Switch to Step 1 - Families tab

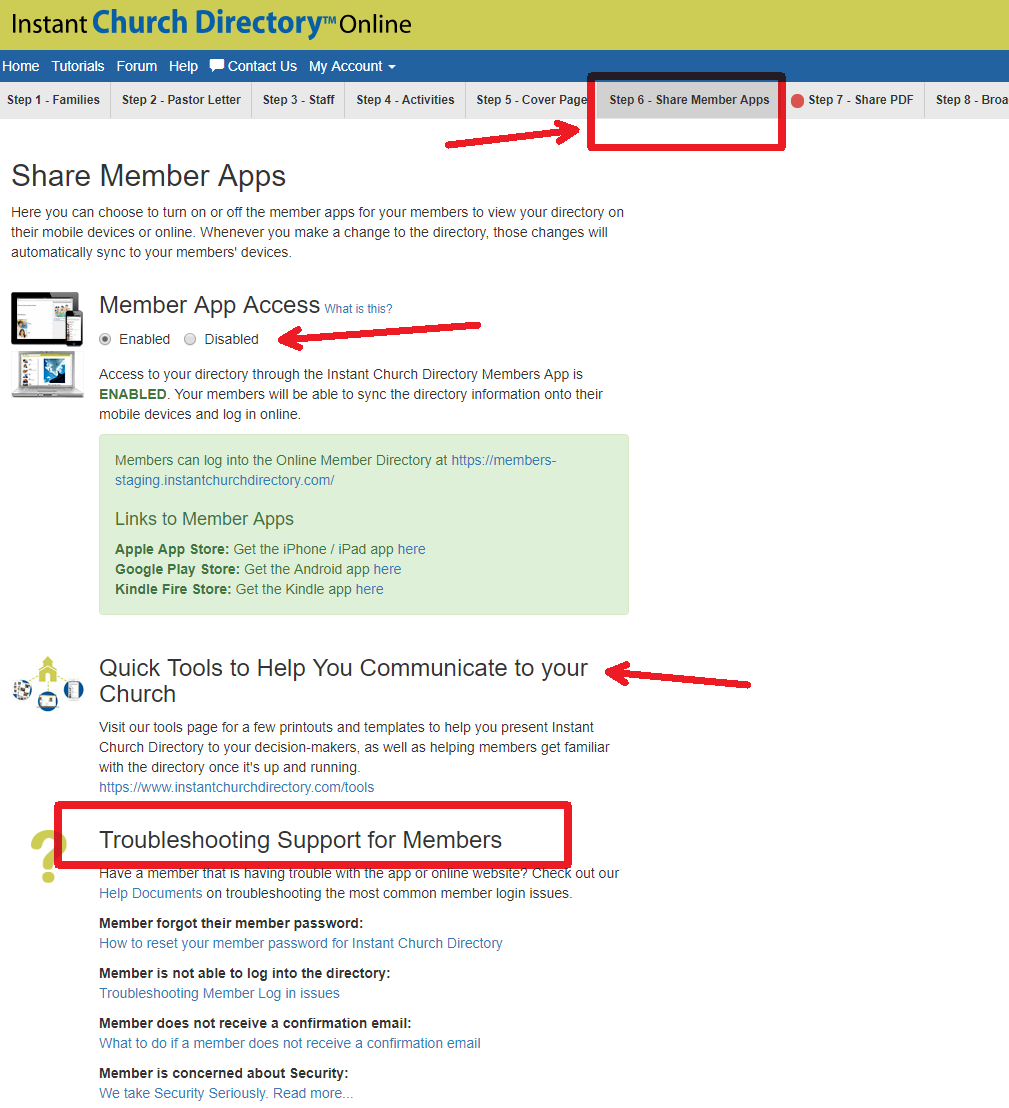pyautogui.click(x=54, y=100)
